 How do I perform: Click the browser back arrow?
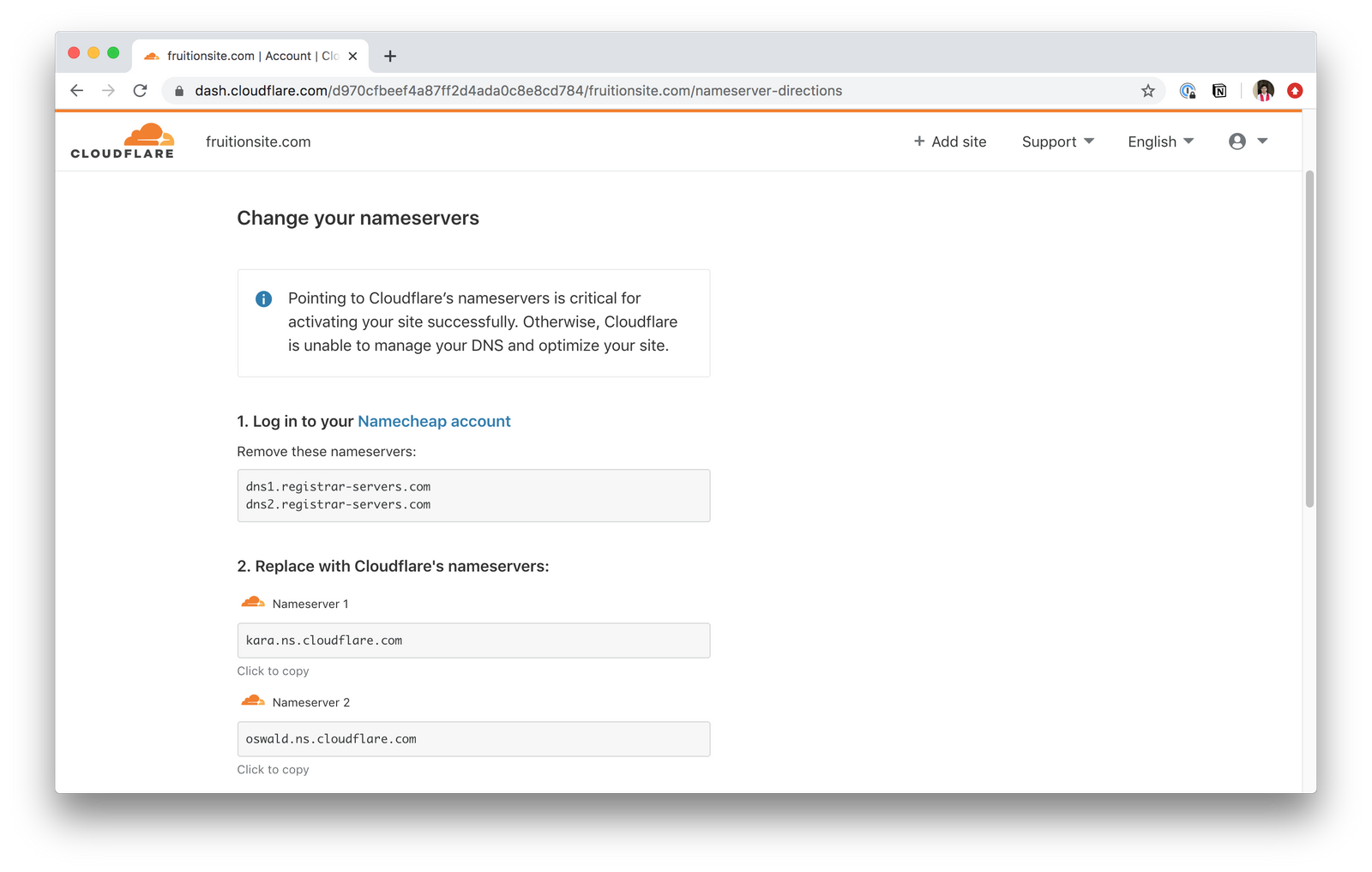(77, 91)
